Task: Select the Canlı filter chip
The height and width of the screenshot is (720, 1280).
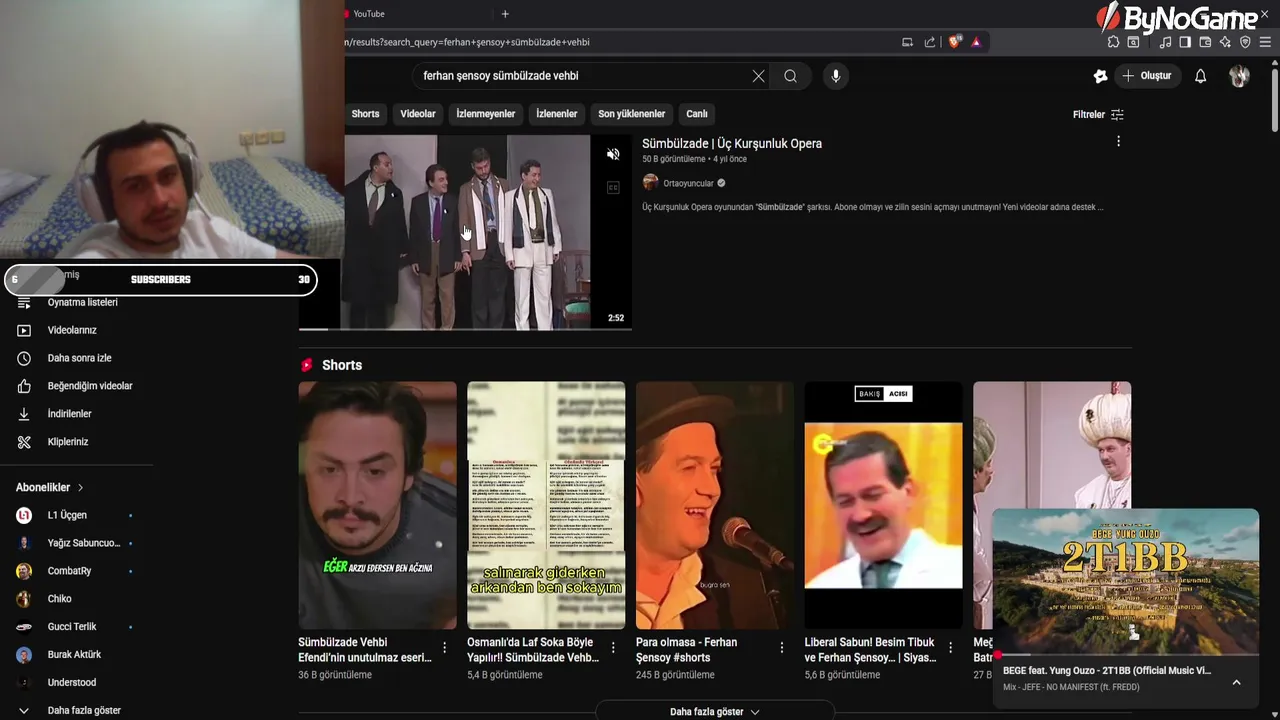Action: [697, 114]
